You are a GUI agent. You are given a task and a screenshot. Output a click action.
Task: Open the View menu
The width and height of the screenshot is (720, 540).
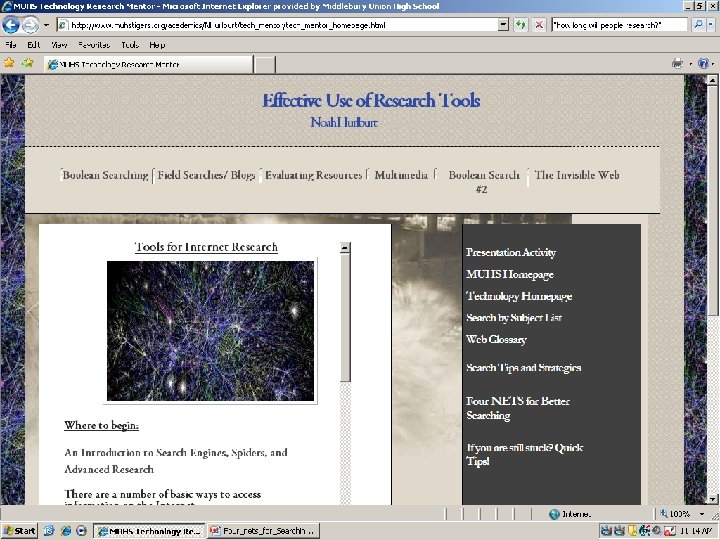coord(59,45)
